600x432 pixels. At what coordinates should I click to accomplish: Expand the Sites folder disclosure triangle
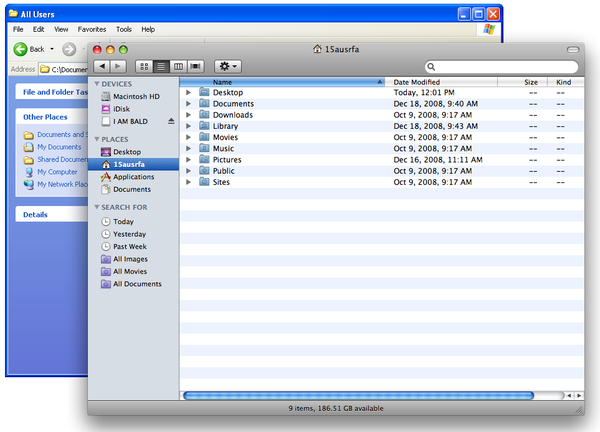pyautogui.click(x=188, y=182)
